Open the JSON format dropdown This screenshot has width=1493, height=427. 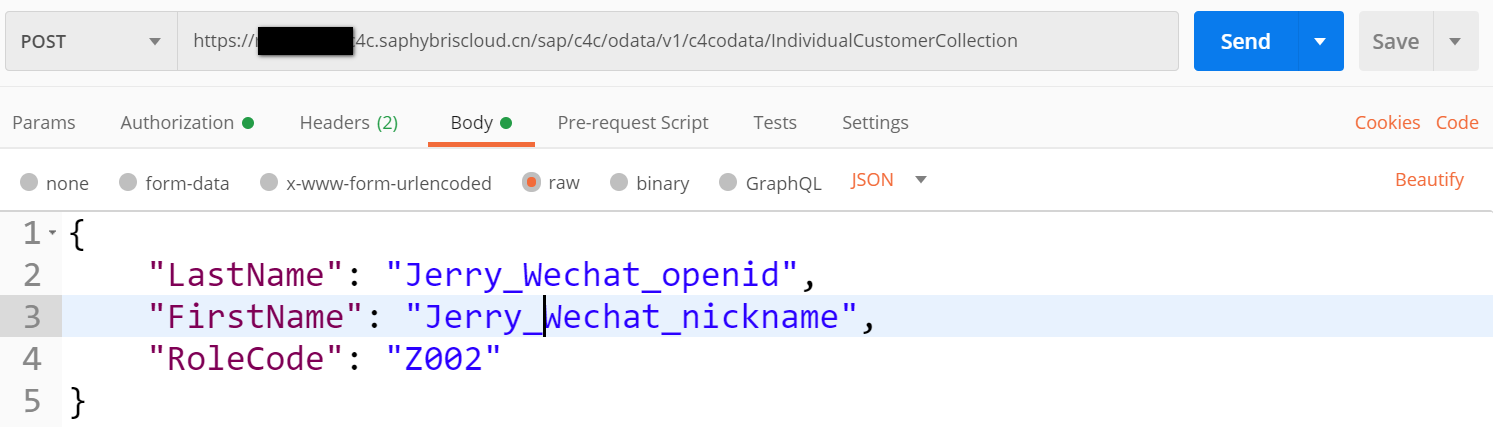point(889,180)
